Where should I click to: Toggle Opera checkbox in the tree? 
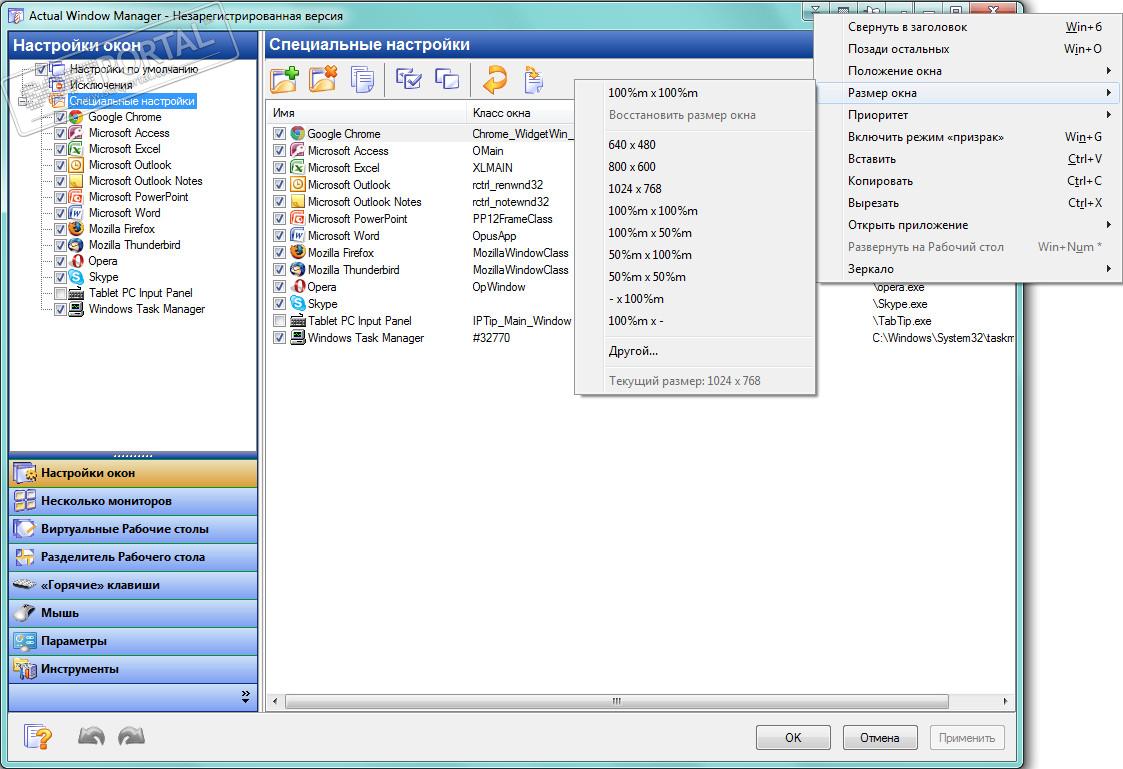tap(60, 261)
